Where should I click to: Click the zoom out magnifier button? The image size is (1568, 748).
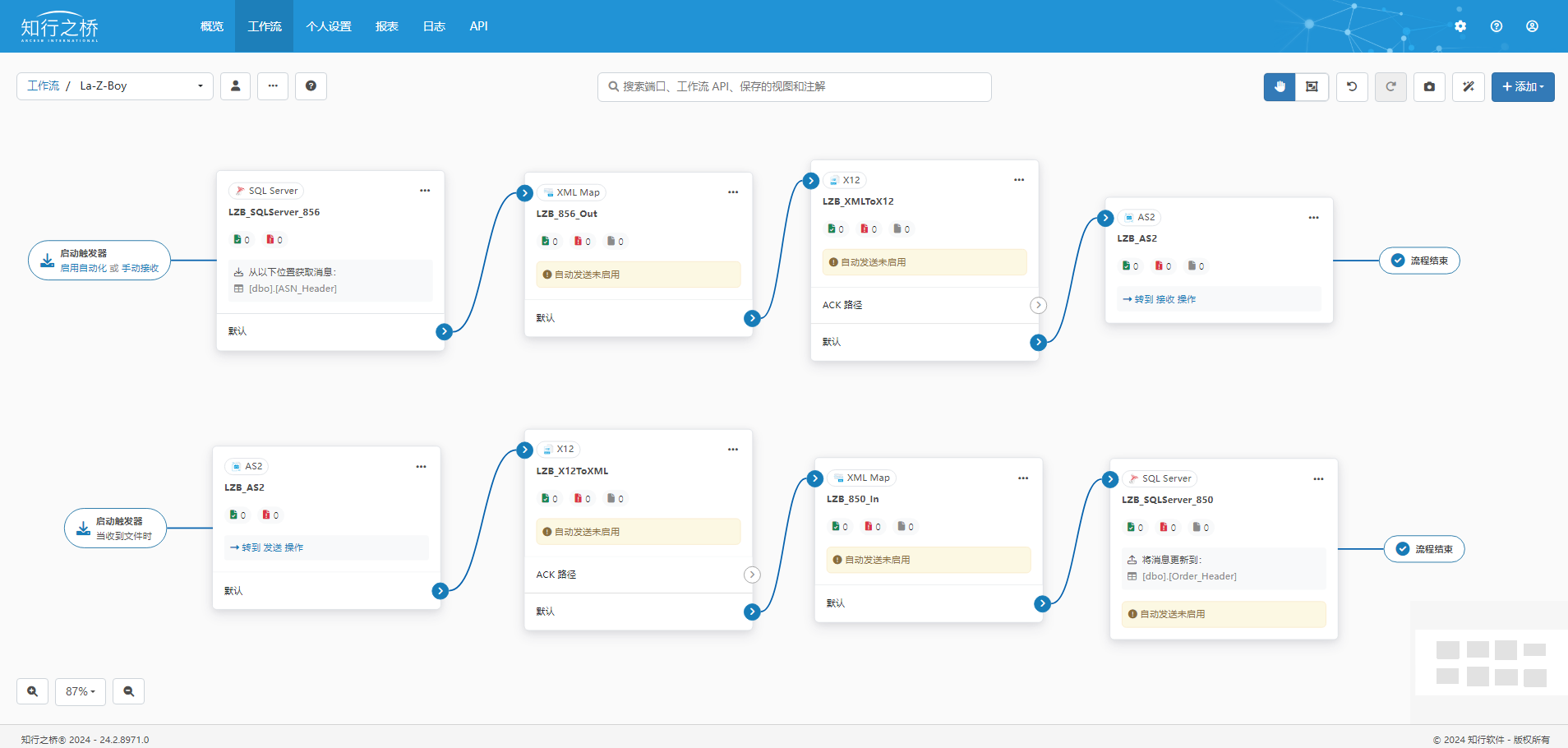pyautogui.click(x=129, y=691)
